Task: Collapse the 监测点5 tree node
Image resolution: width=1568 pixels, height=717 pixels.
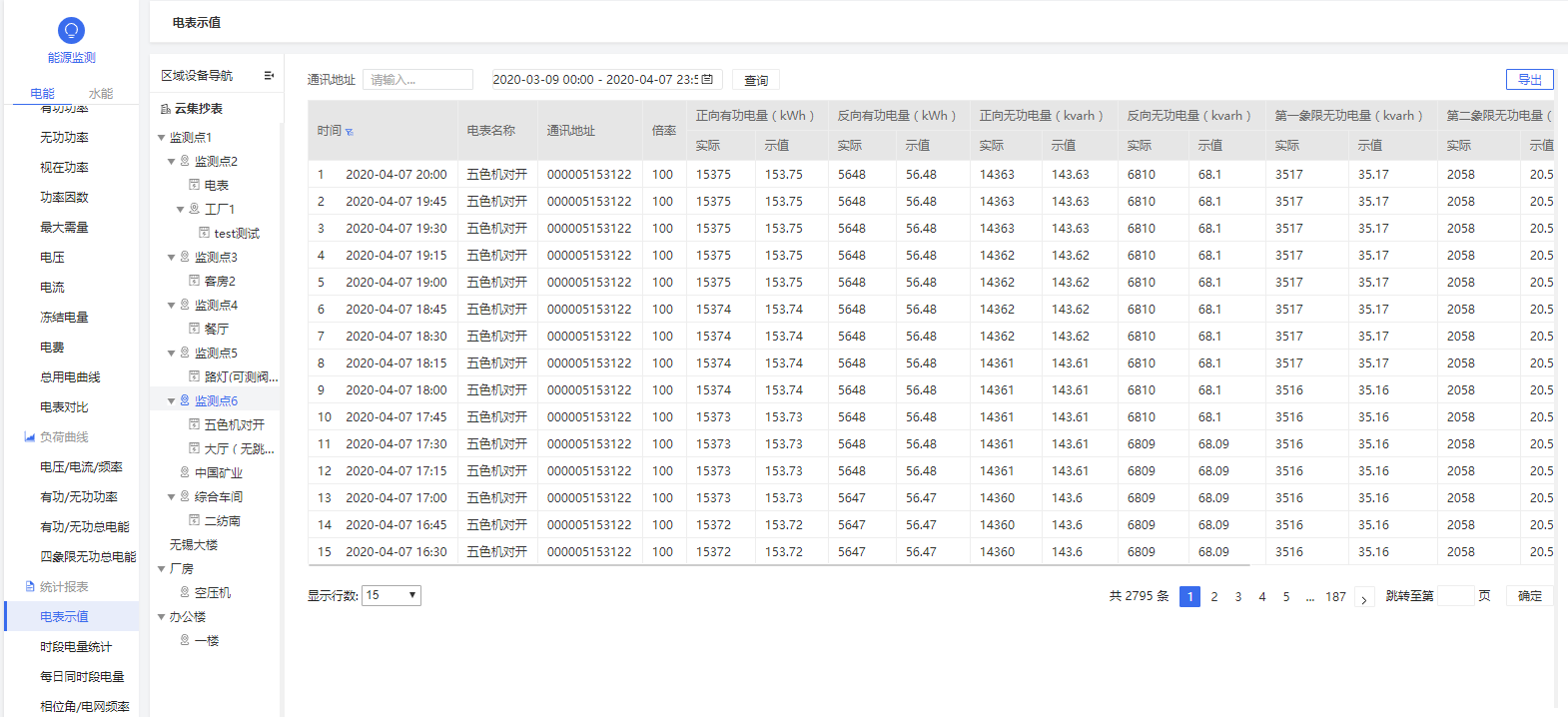Action: (x=172, y=353)
